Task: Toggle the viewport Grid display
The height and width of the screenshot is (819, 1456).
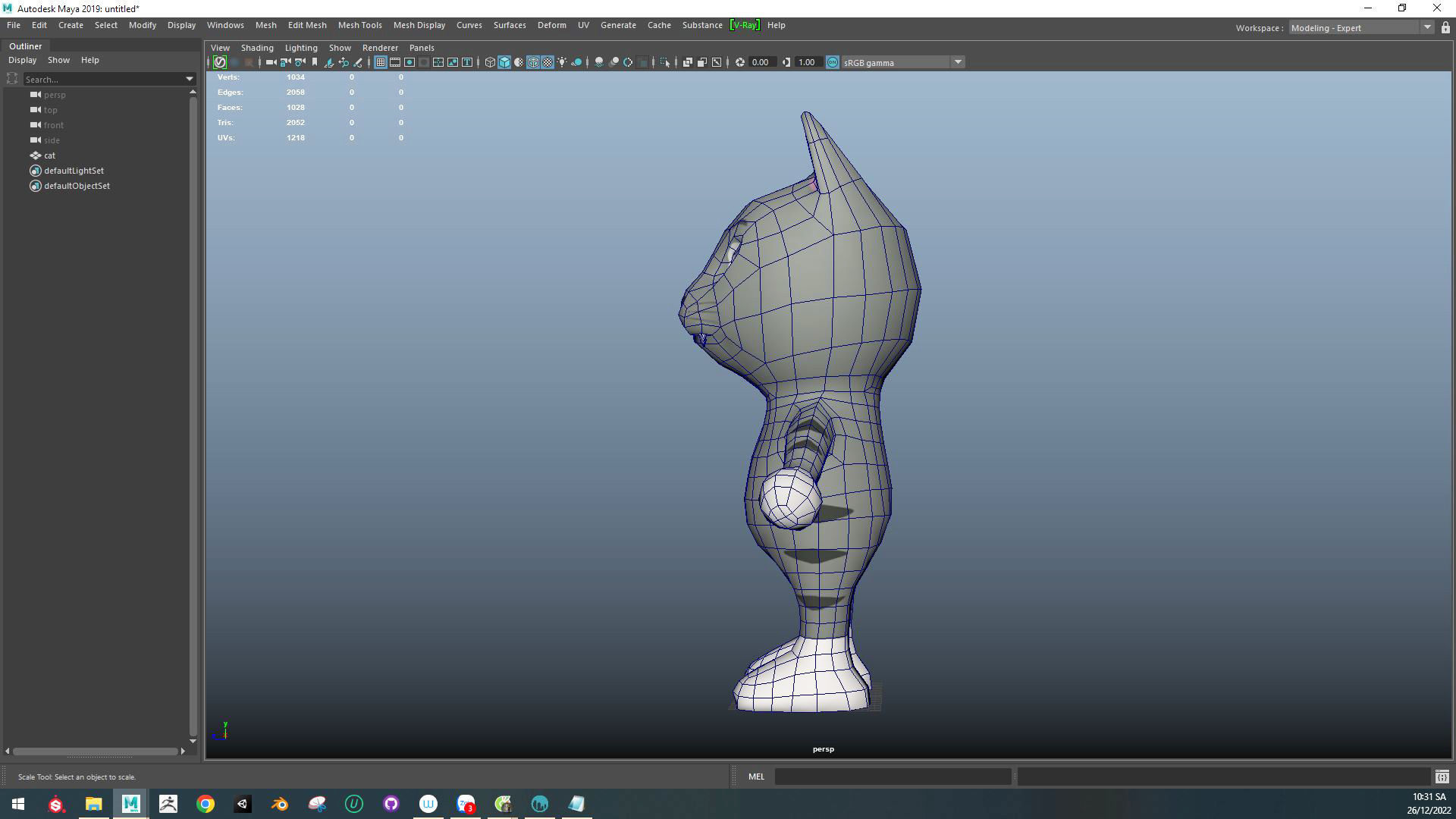Action: click(x=381, y=62)
